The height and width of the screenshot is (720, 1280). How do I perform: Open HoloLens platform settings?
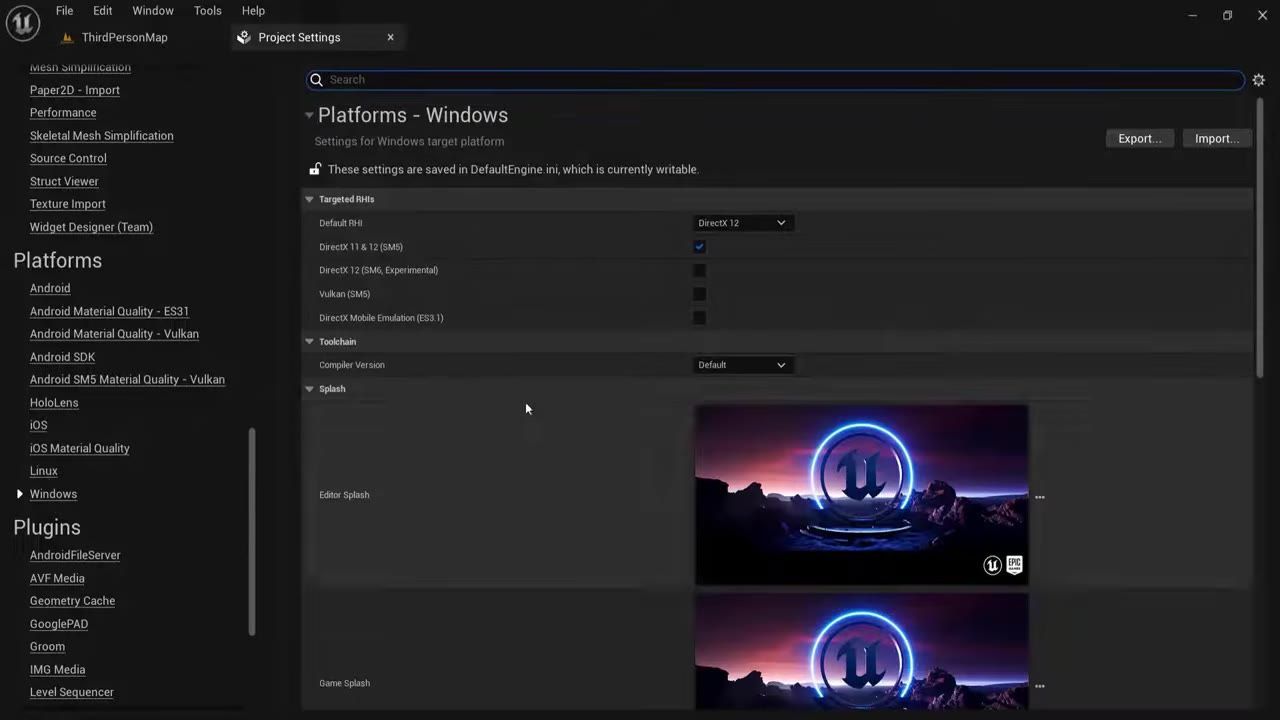click(x=54, y=403)
